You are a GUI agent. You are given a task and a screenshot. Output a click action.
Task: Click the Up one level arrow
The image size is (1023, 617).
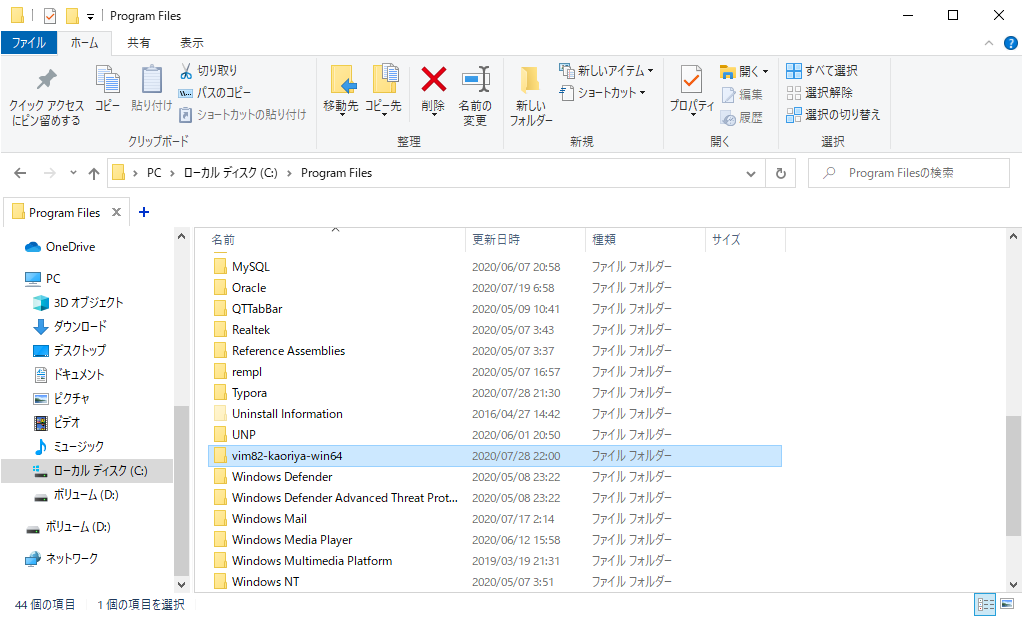(94, 173)
